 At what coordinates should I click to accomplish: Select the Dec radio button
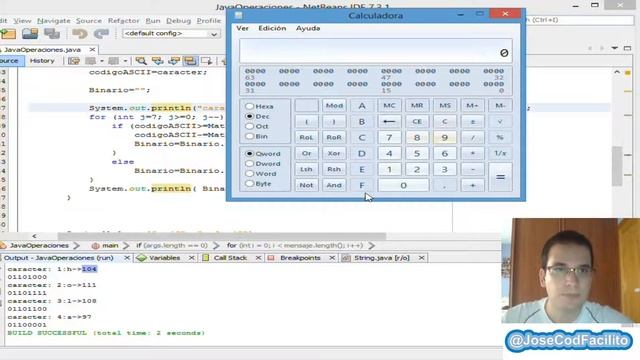click(249, 116)
